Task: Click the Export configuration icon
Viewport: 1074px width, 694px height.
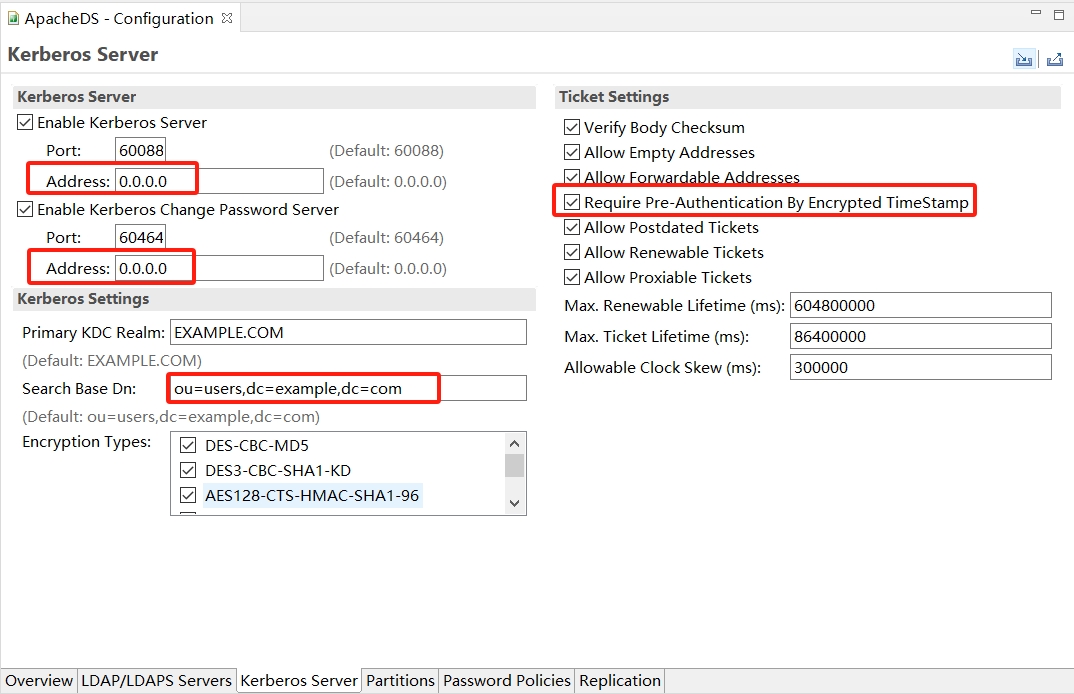Action: click(1054, 59)
